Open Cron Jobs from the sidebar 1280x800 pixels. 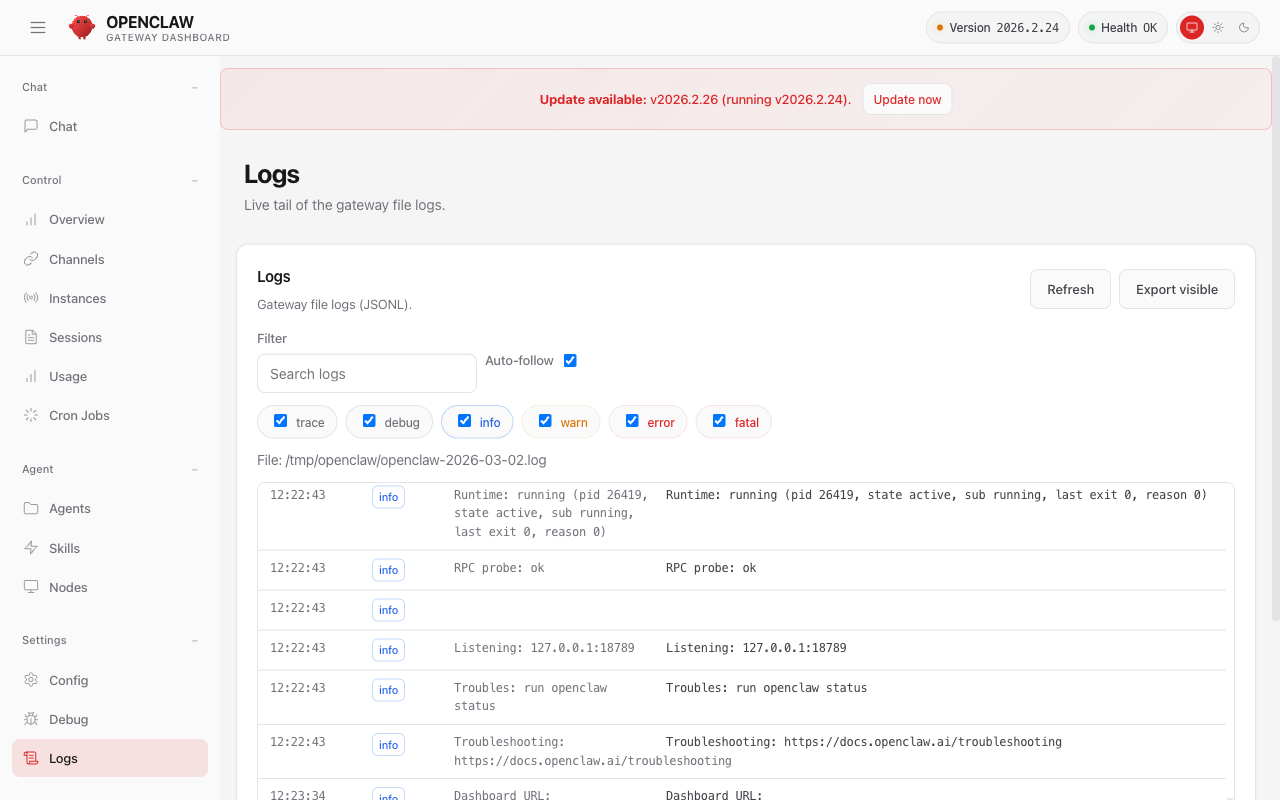[78, 415]
